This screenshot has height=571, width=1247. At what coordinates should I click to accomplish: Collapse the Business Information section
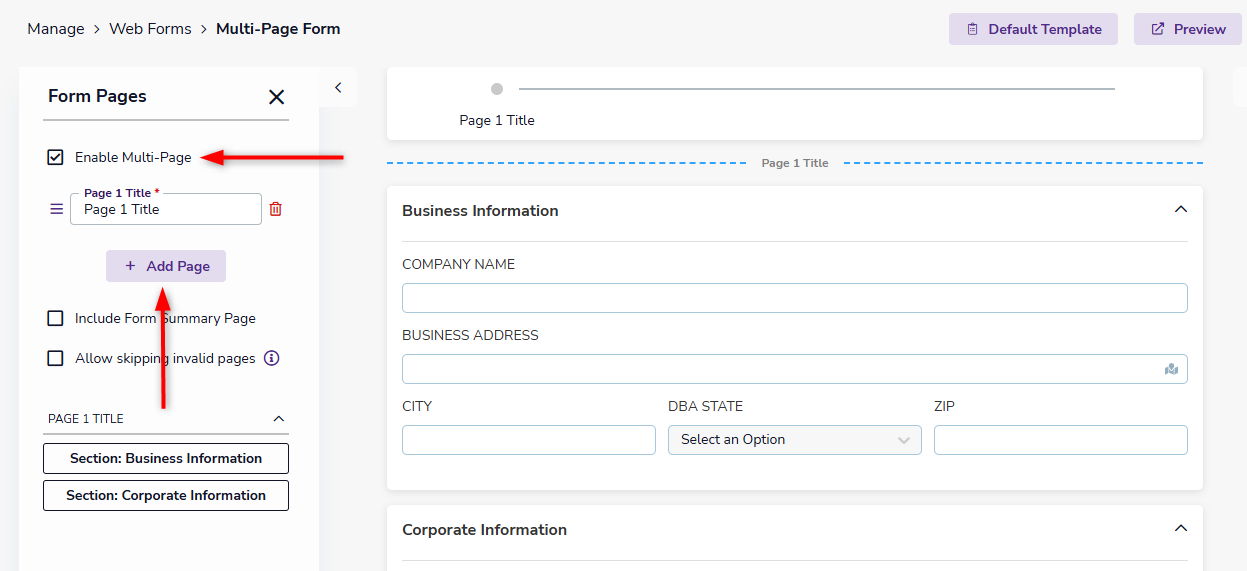tap(1180, 210)
